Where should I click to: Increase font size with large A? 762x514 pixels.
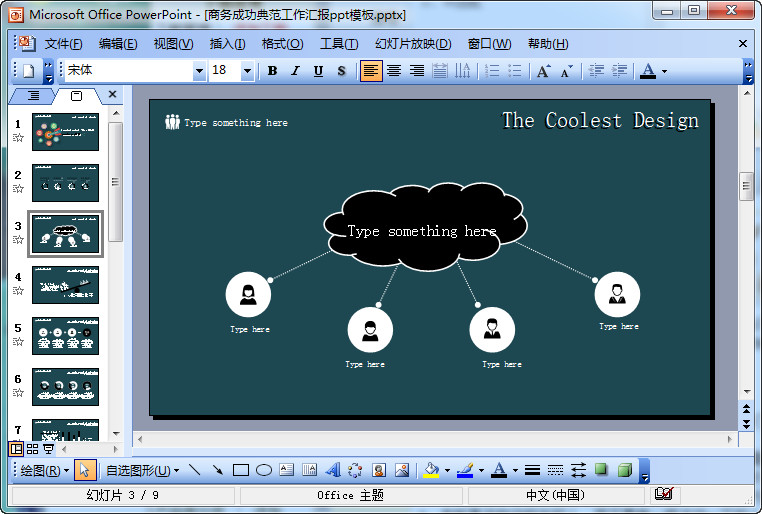[543, 71]
